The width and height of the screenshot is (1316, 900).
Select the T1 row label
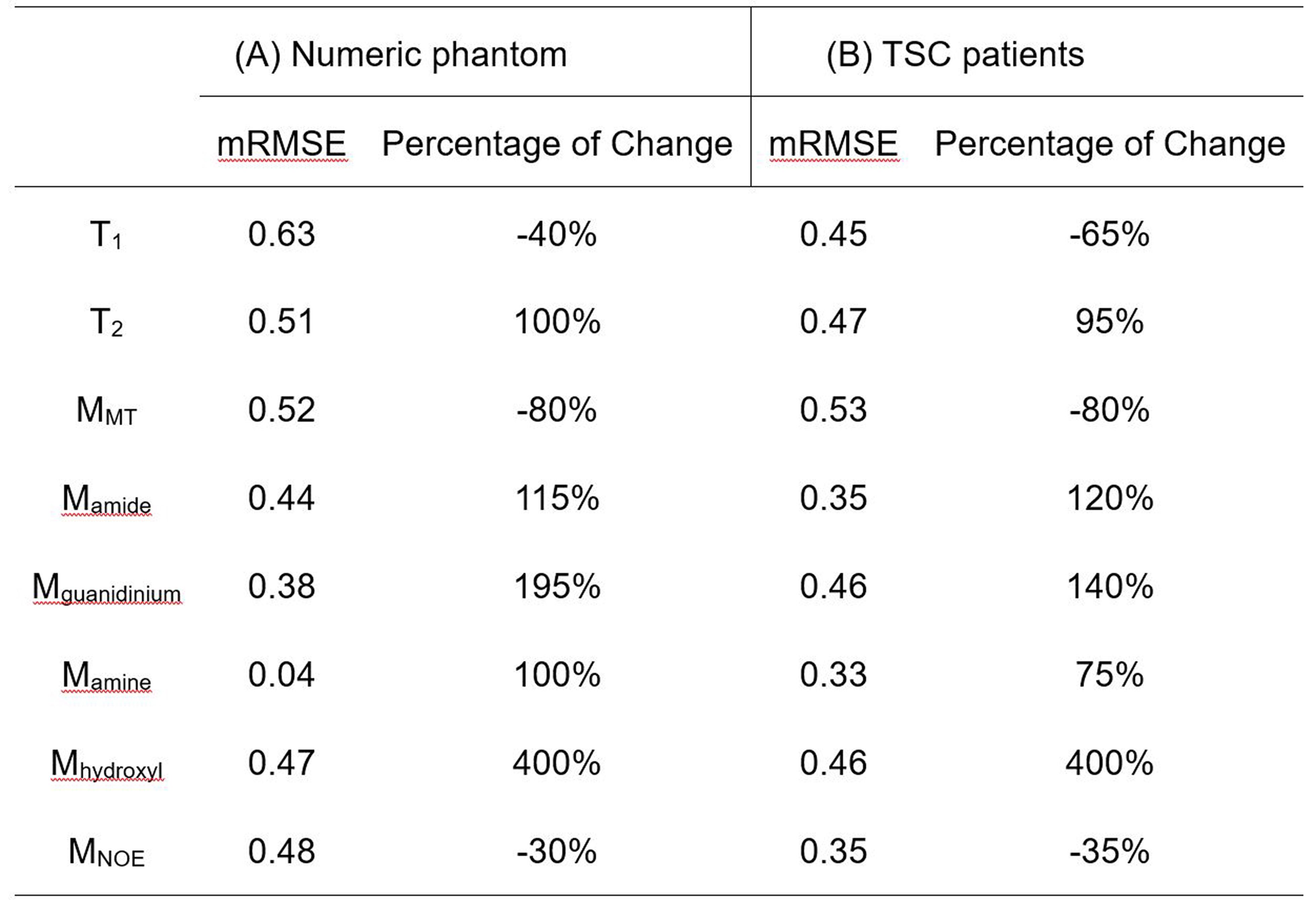106,235
